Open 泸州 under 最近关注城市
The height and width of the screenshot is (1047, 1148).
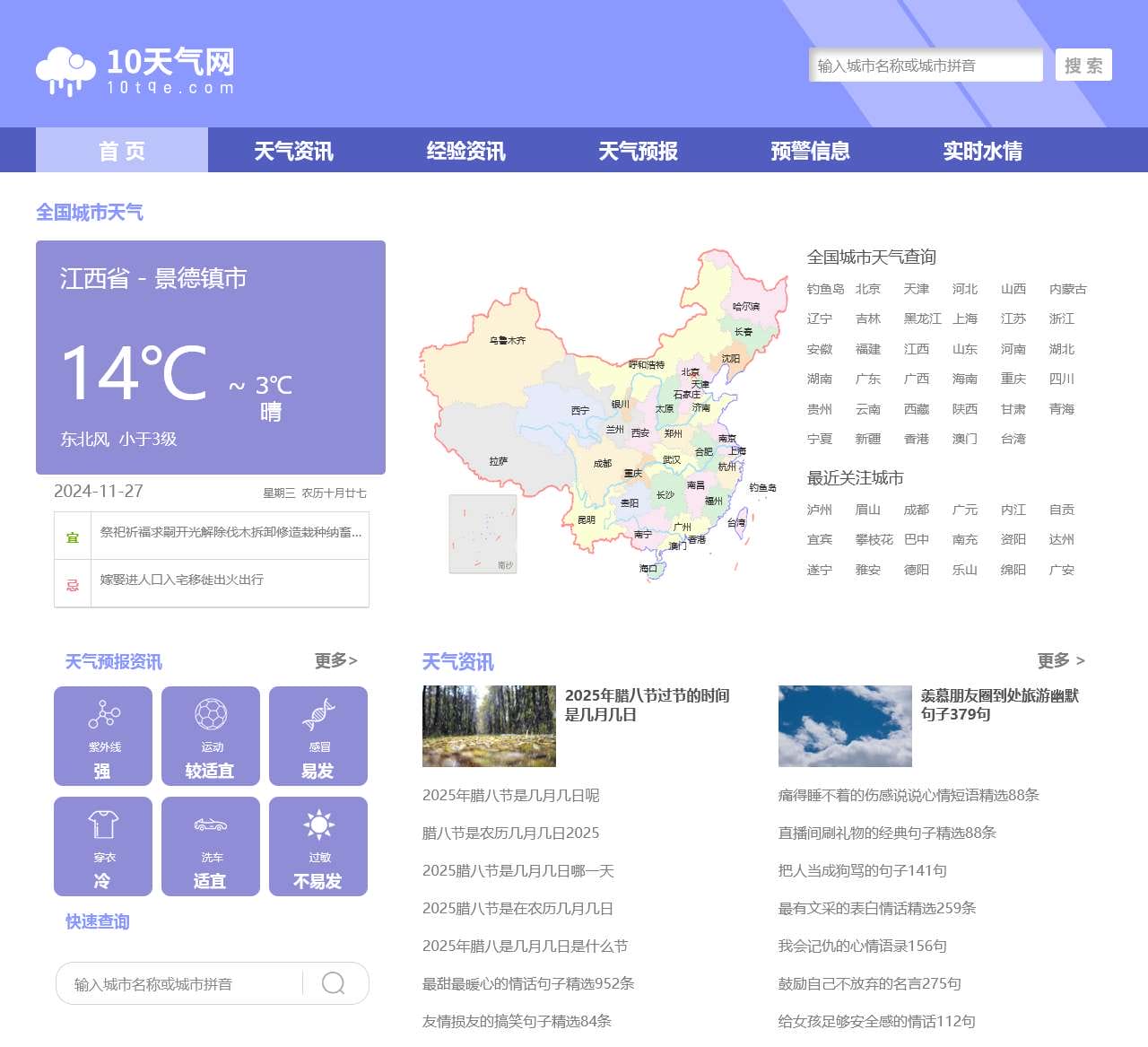click(x=820, y=510)
